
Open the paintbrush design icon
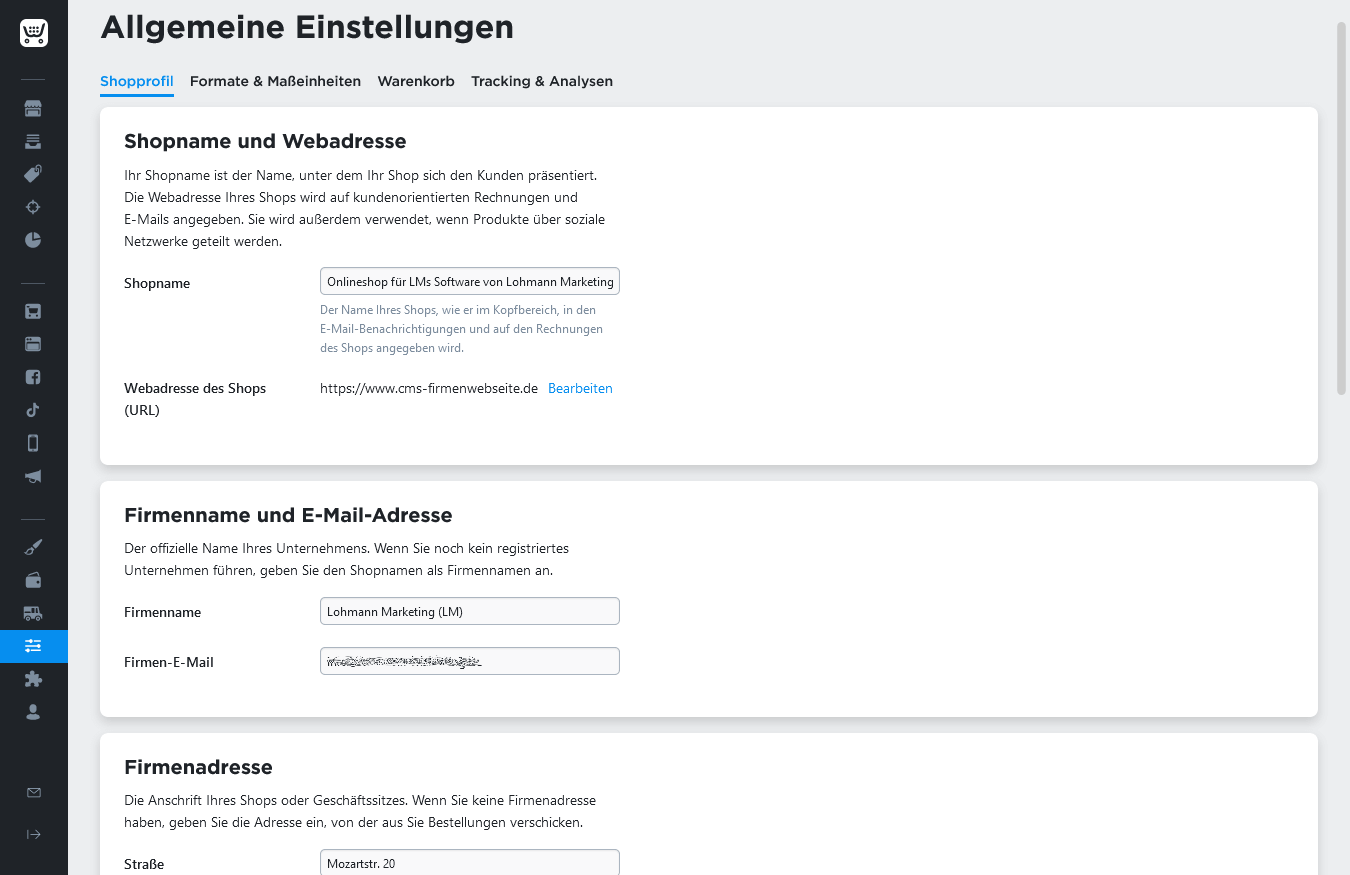click(x=33, y=547)
